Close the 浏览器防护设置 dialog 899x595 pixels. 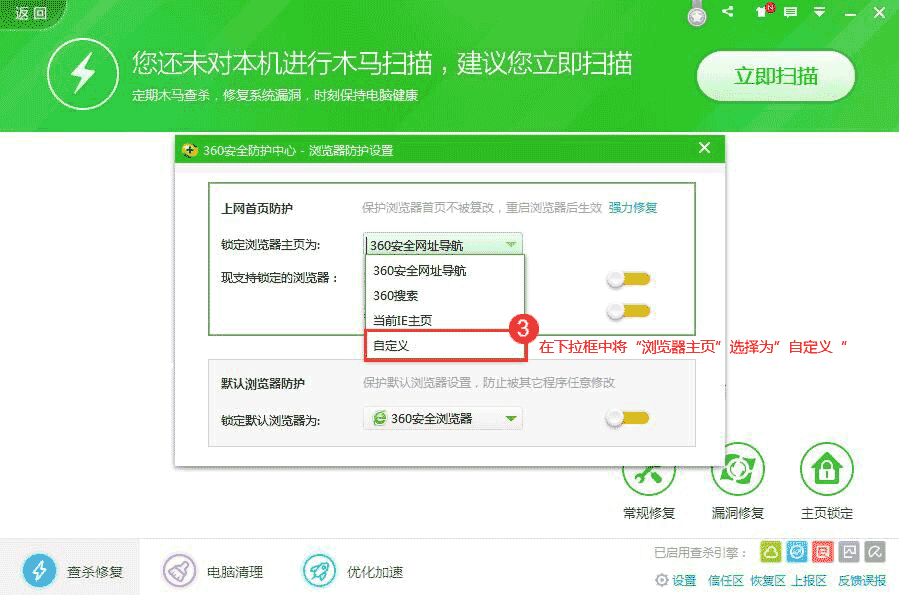click(705, 148)
